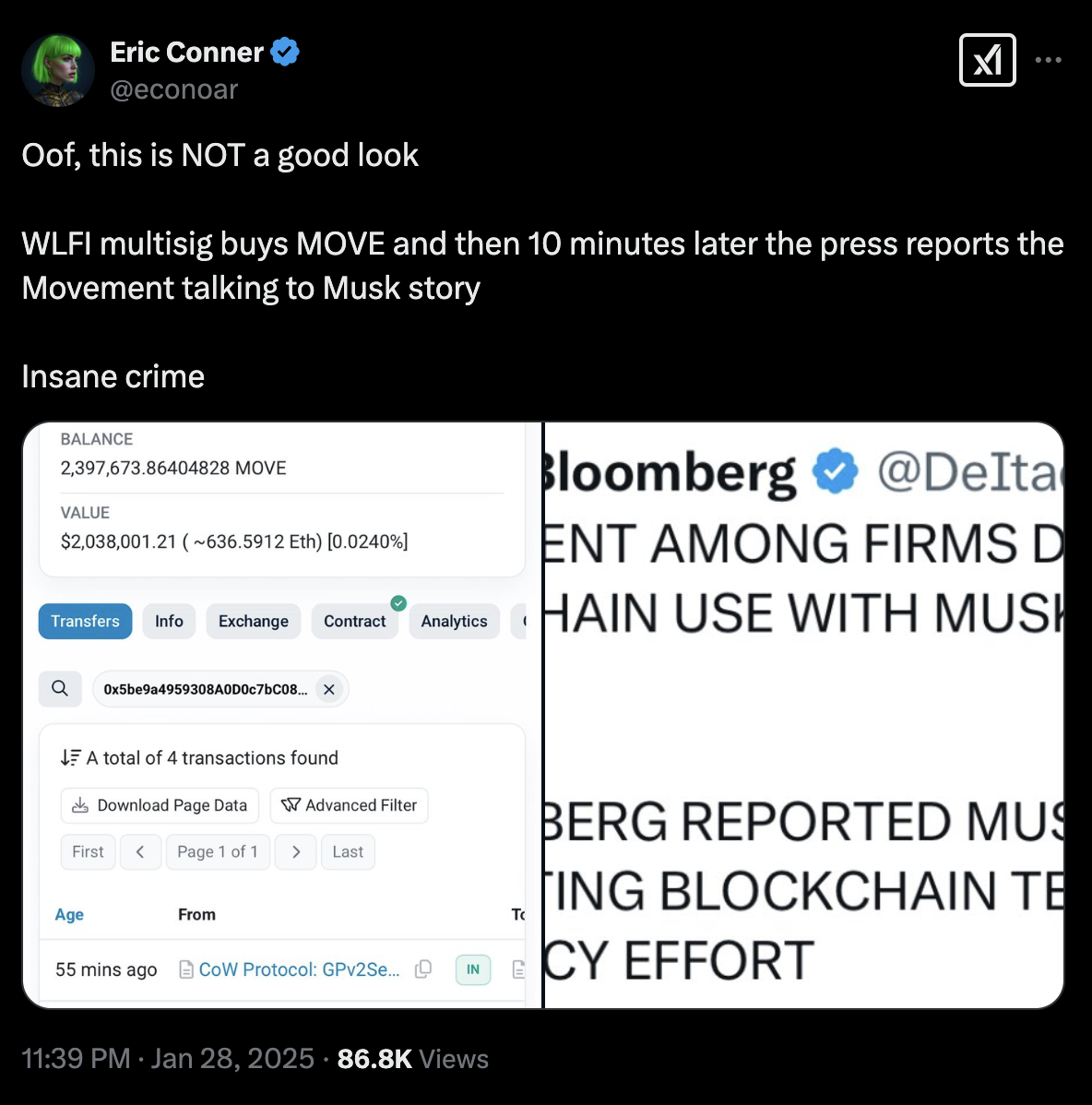Remove the 0x5be9a address filter chip
The width and height of the screenshot is (1092, 1105).
tap(328, 688)
